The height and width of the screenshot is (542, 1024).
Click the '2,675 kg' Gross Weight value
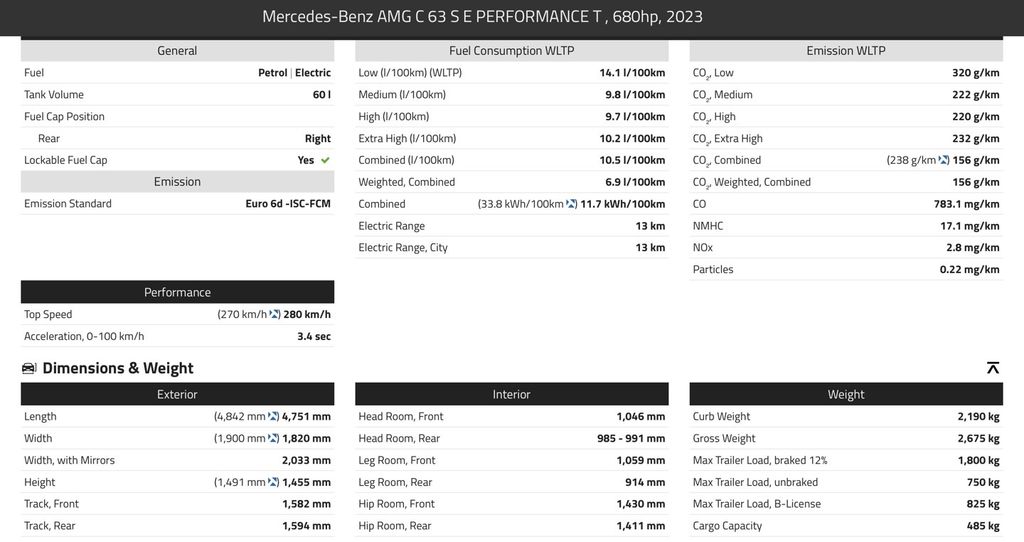(x=978, y=438)
